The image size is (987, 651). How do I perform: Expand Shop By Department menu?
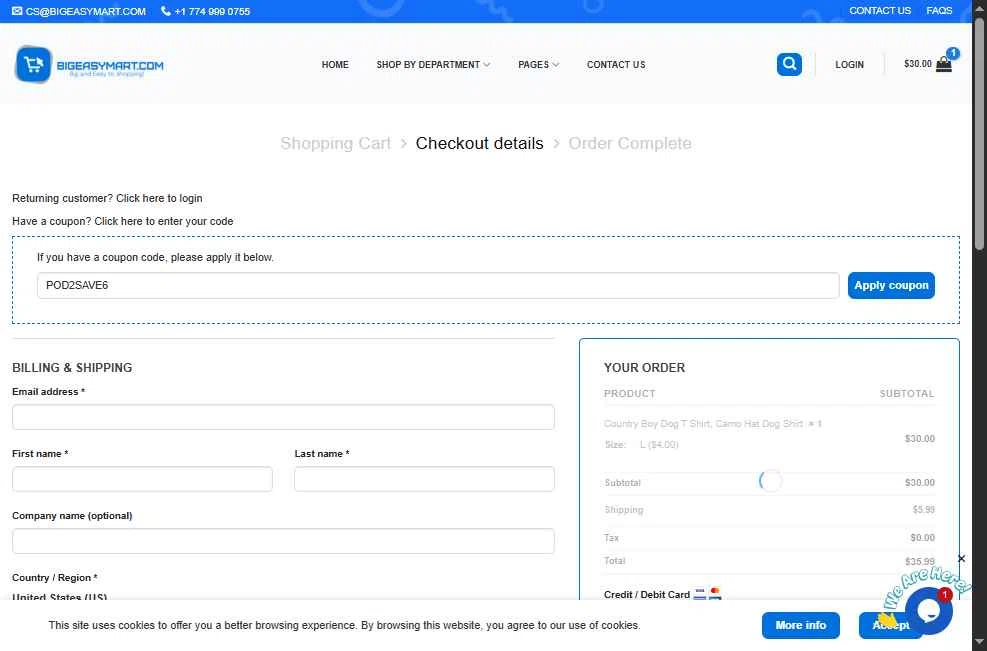433,65
